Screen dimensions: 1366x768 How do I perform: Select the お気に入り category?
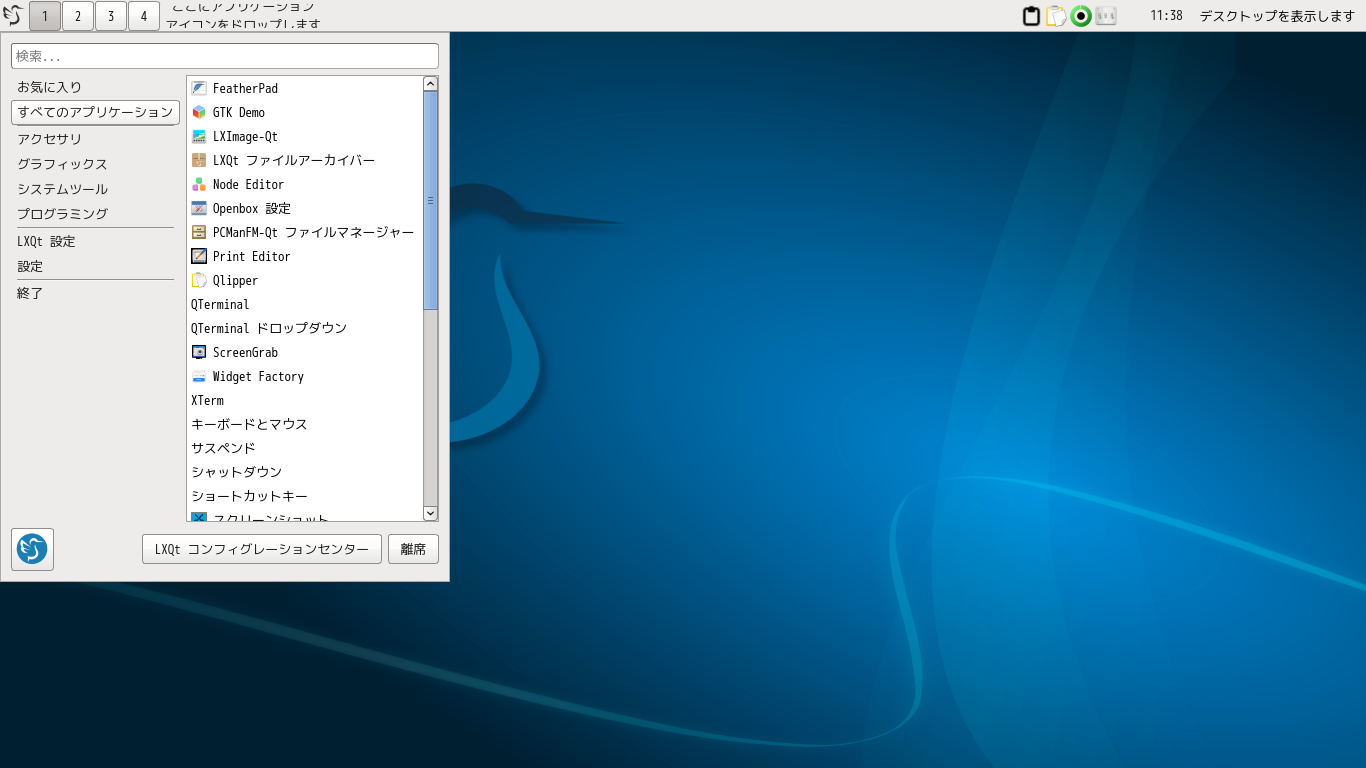[x=50, y=88]
